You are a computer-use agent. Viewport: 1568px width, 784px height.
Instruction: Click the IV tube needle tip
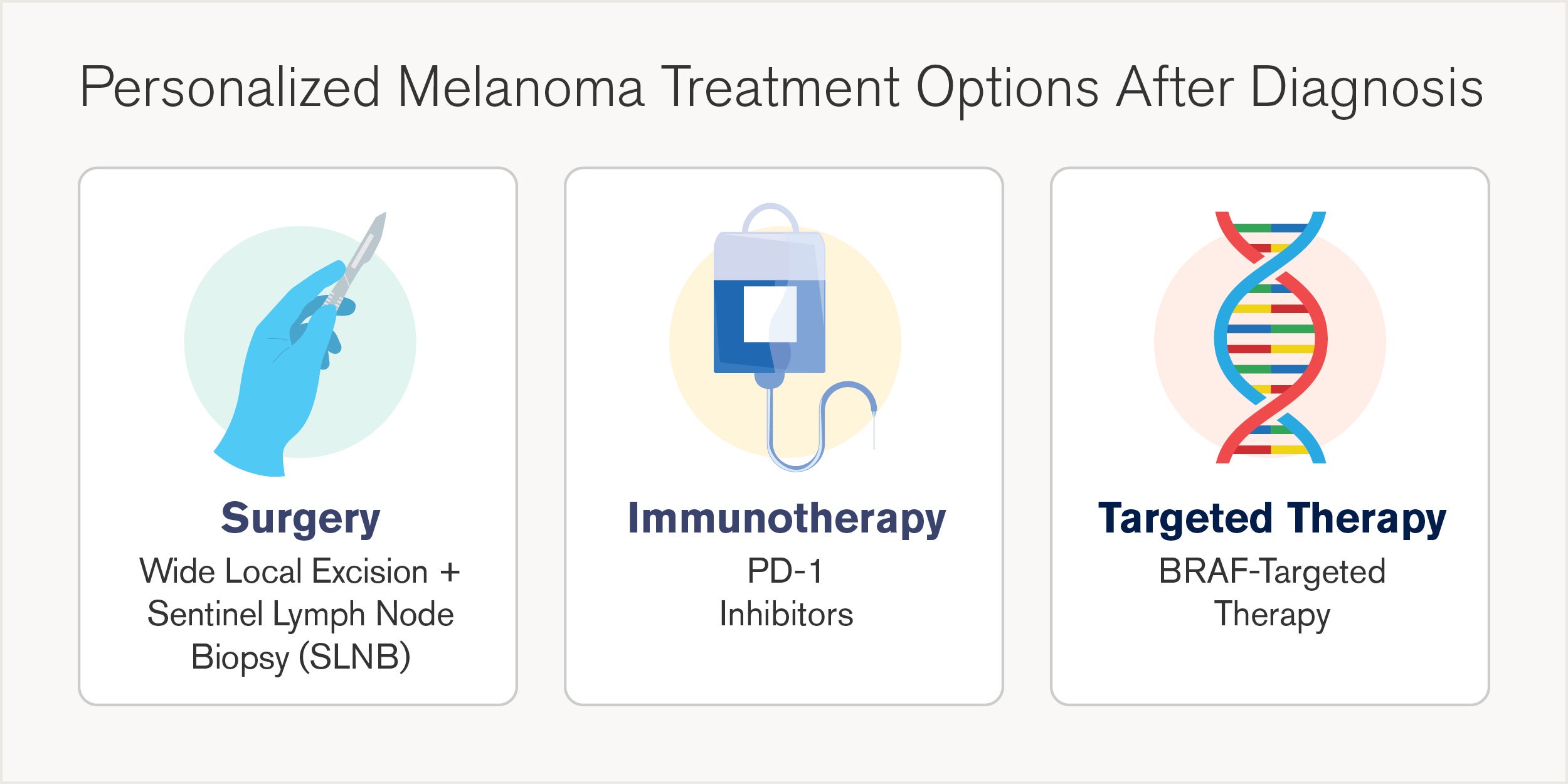click(874, 432)
